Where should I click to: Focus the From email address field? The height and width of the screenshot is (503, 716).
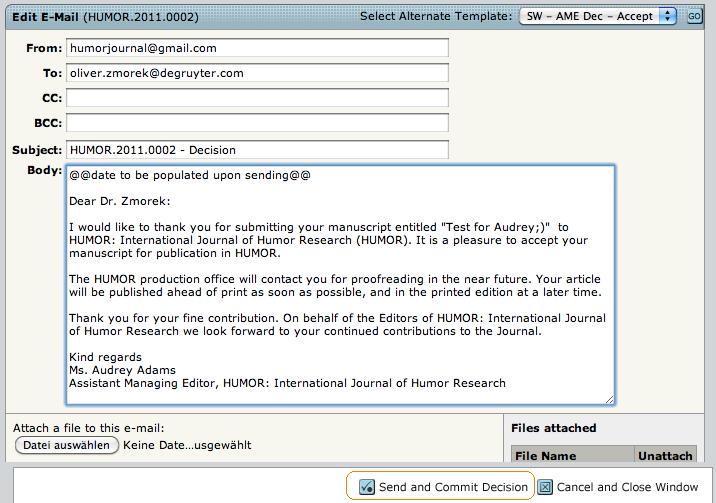tap(257, 48)
